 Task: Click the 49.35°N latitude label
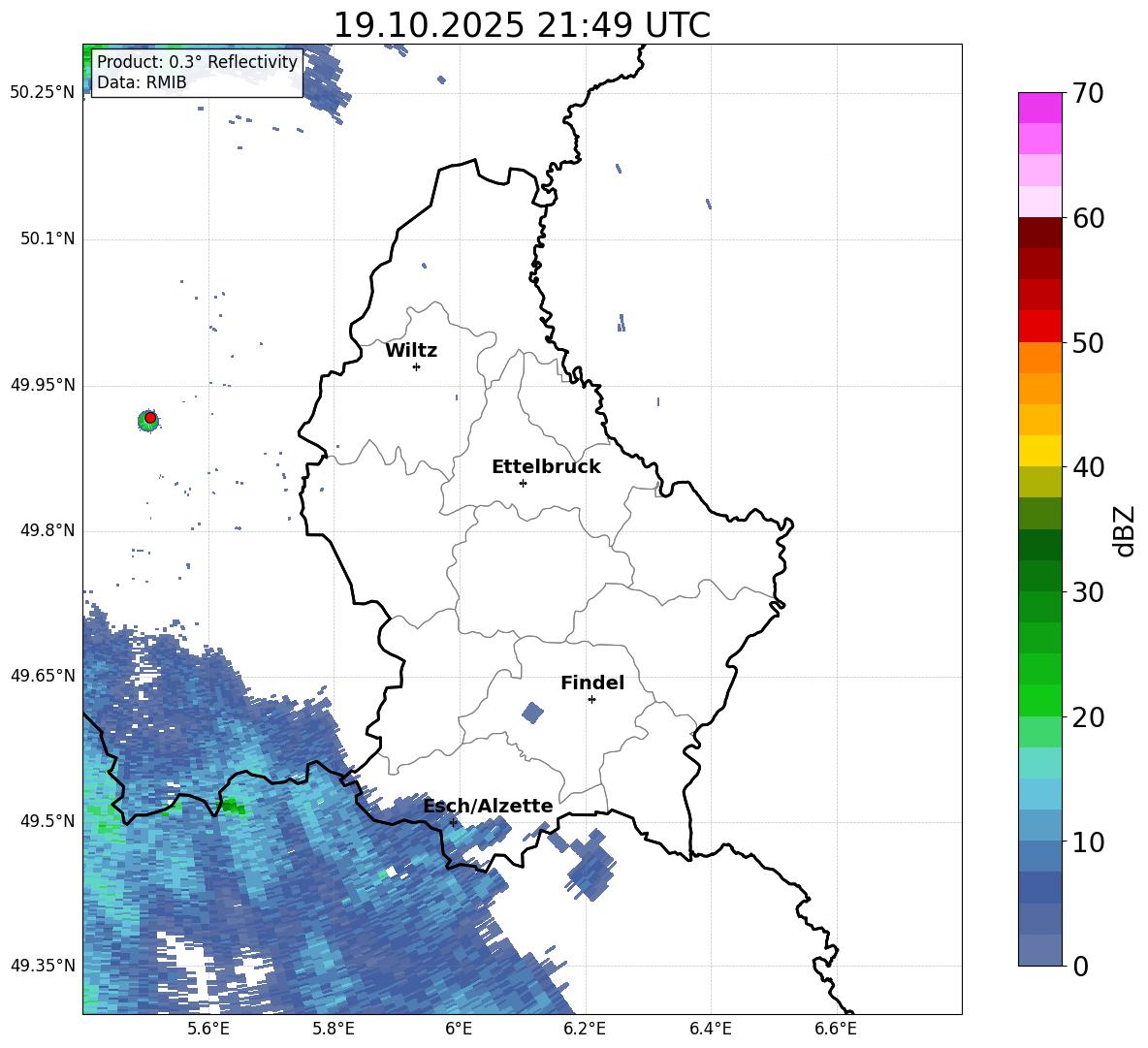pos(43,966)
